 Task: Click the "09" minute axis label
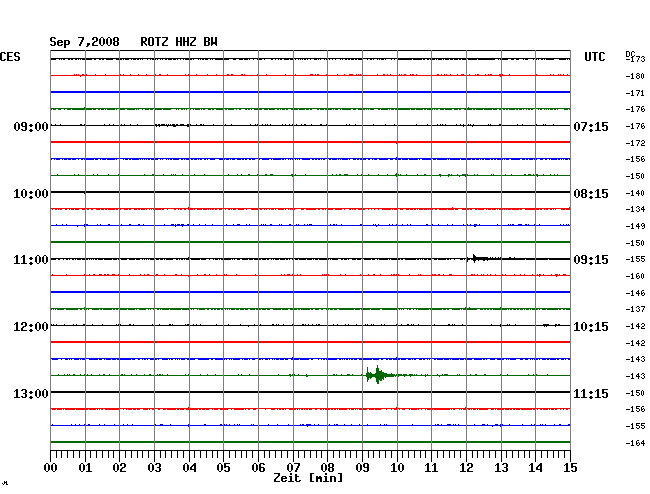tap(362, 468)
